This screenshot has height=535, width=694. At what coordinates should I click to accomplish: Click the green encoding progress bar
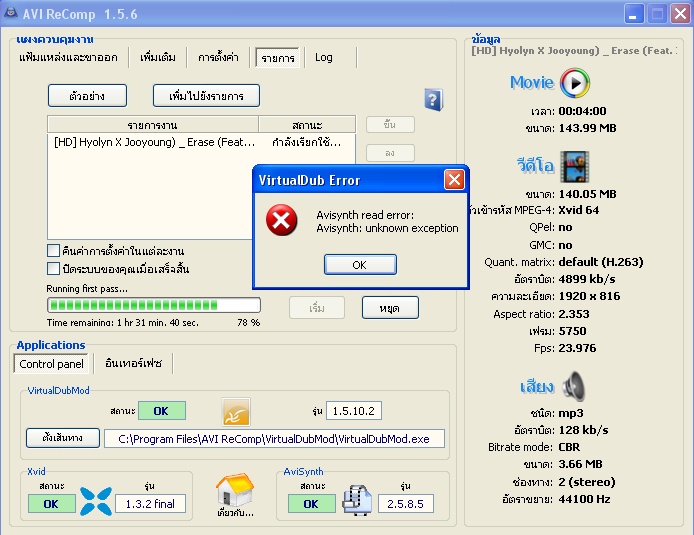click(154, 305)
